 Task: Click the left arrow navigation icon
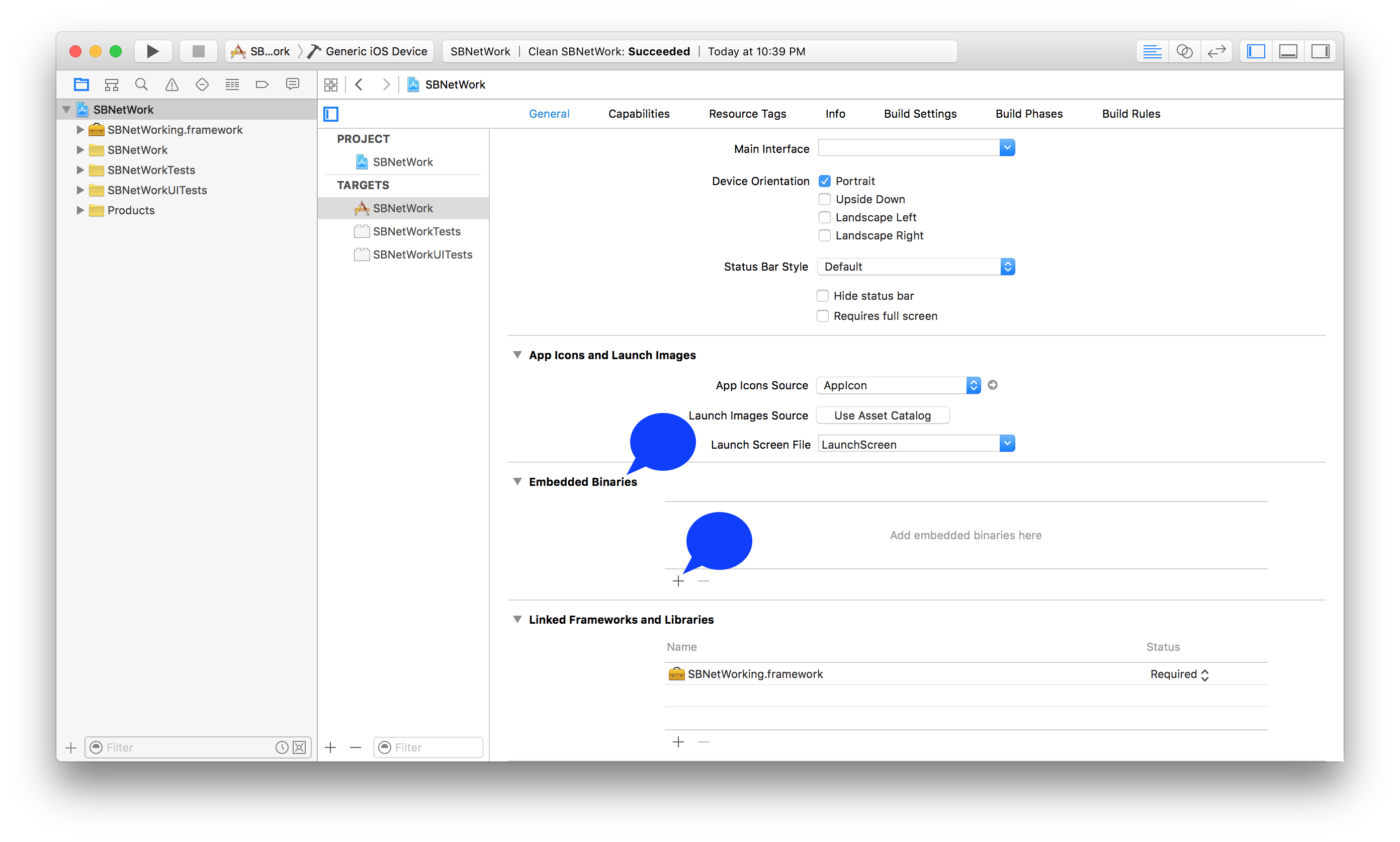(x=360, y=84)
